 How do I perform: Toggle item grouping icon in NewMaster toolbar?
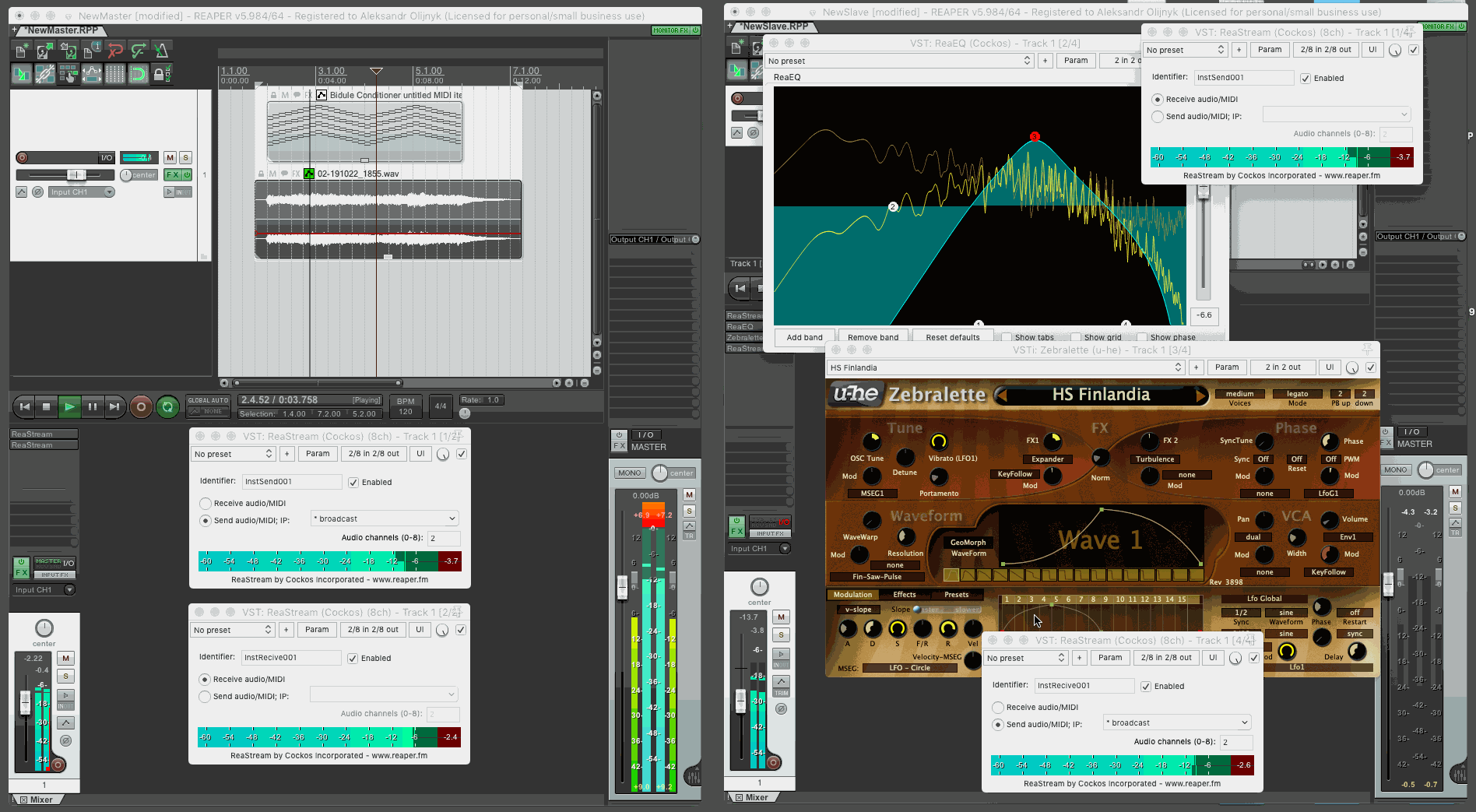(45, 74)
